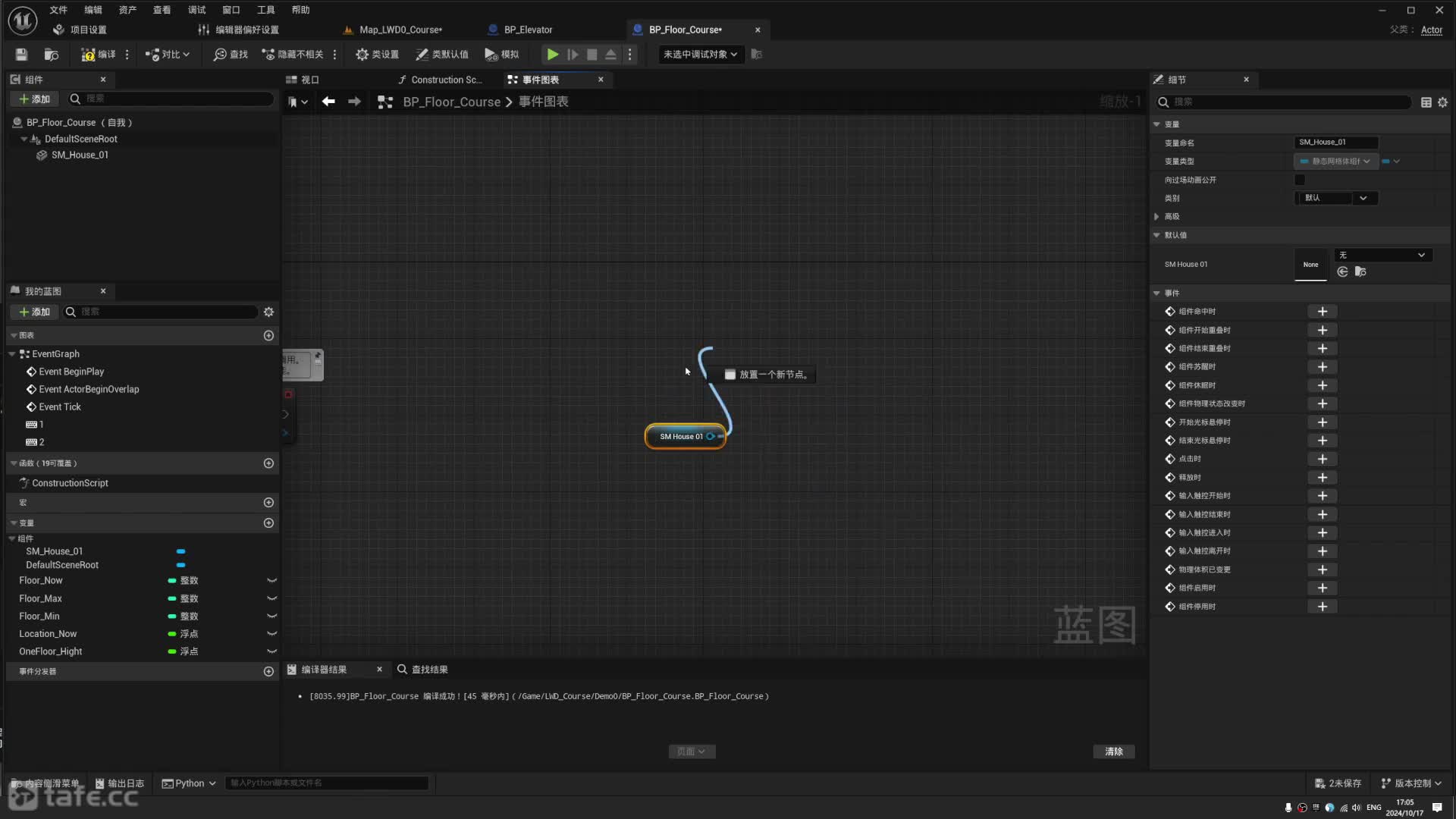The width and height of the screenshot is (1456, 819).
Task: Add 点击时 event with plus button
Action: pyautogui.click(x=1323, y=460)
